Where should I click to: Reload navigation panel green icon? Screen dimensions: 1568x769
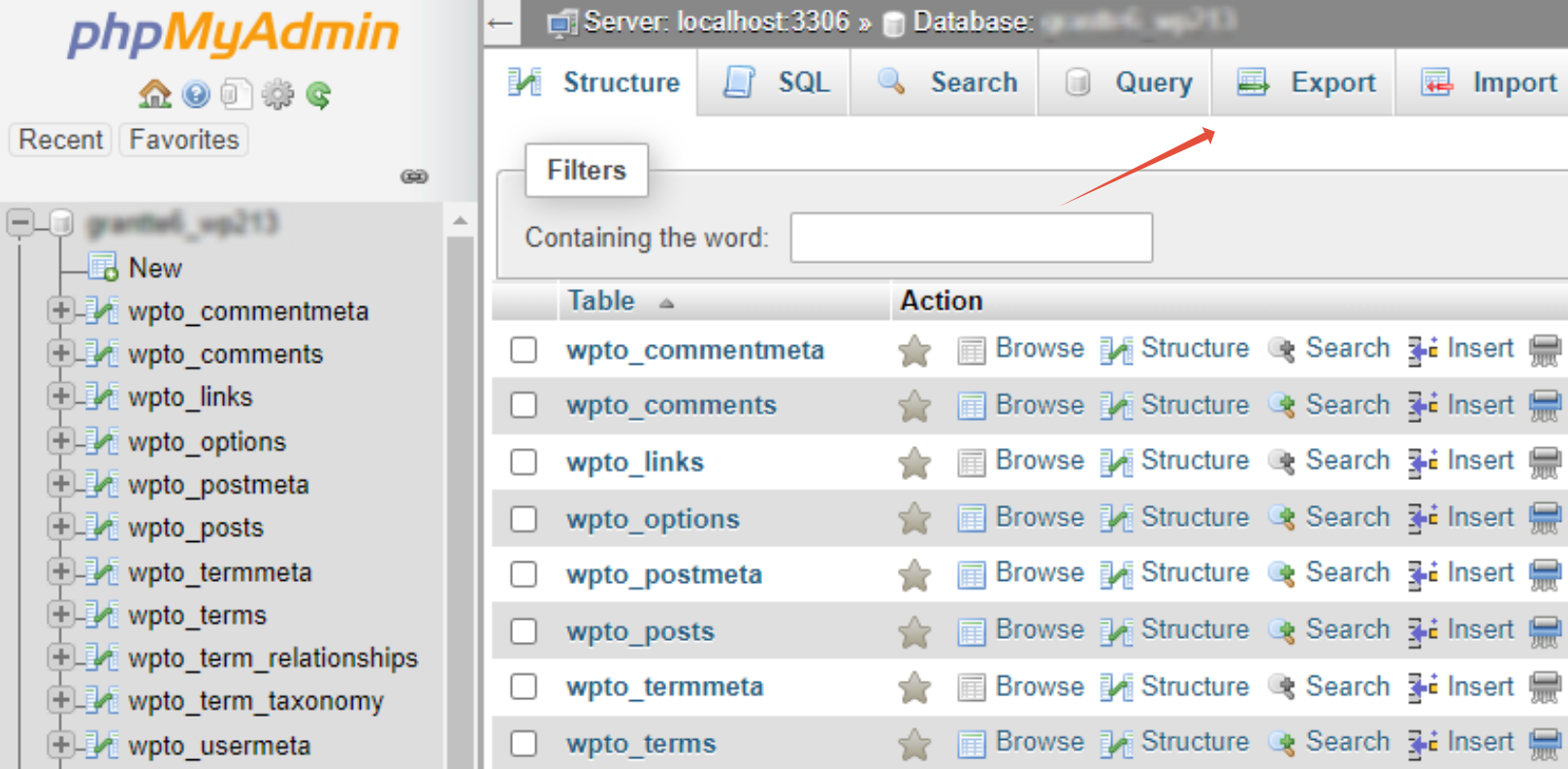[318, 94]
